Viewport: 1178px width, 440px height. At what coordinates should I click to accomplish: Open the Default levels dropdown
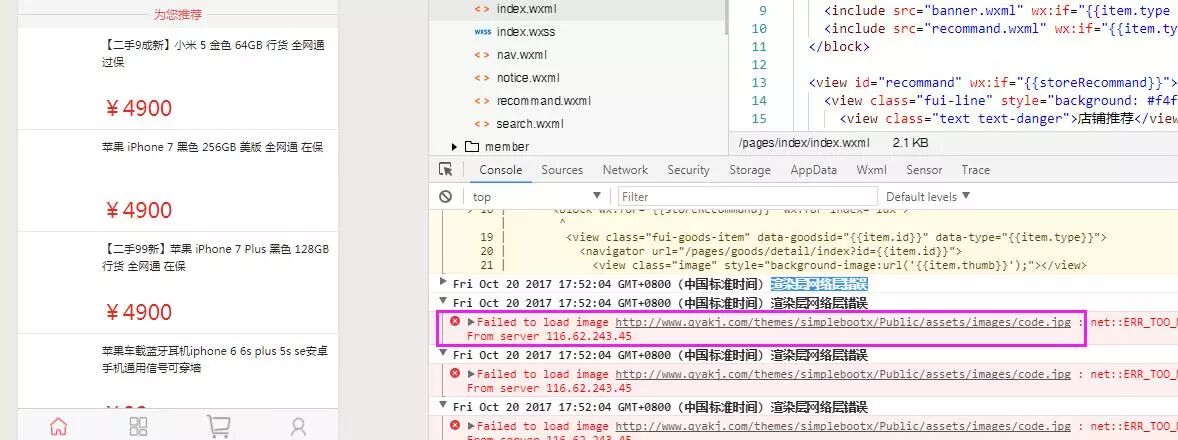(928, 197)
